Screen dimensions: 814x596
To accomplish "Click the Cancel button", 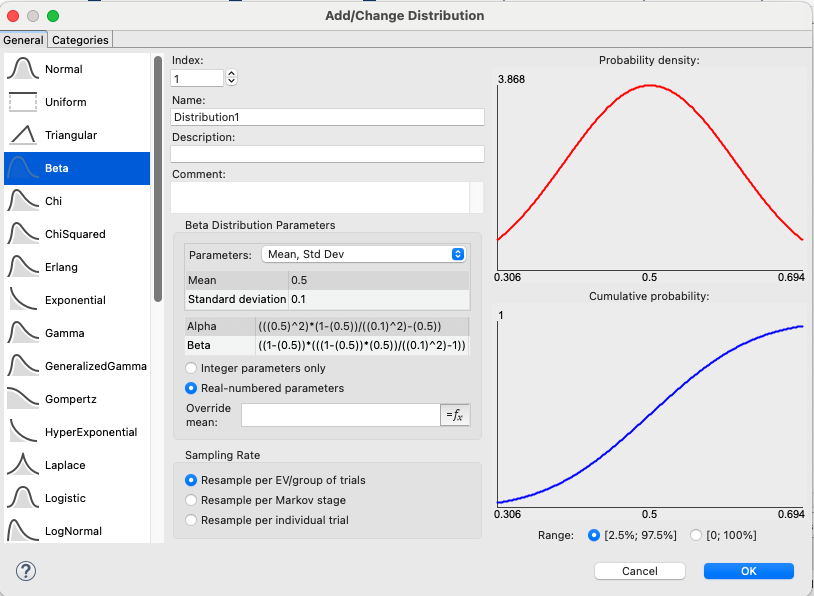I will 639,571.
